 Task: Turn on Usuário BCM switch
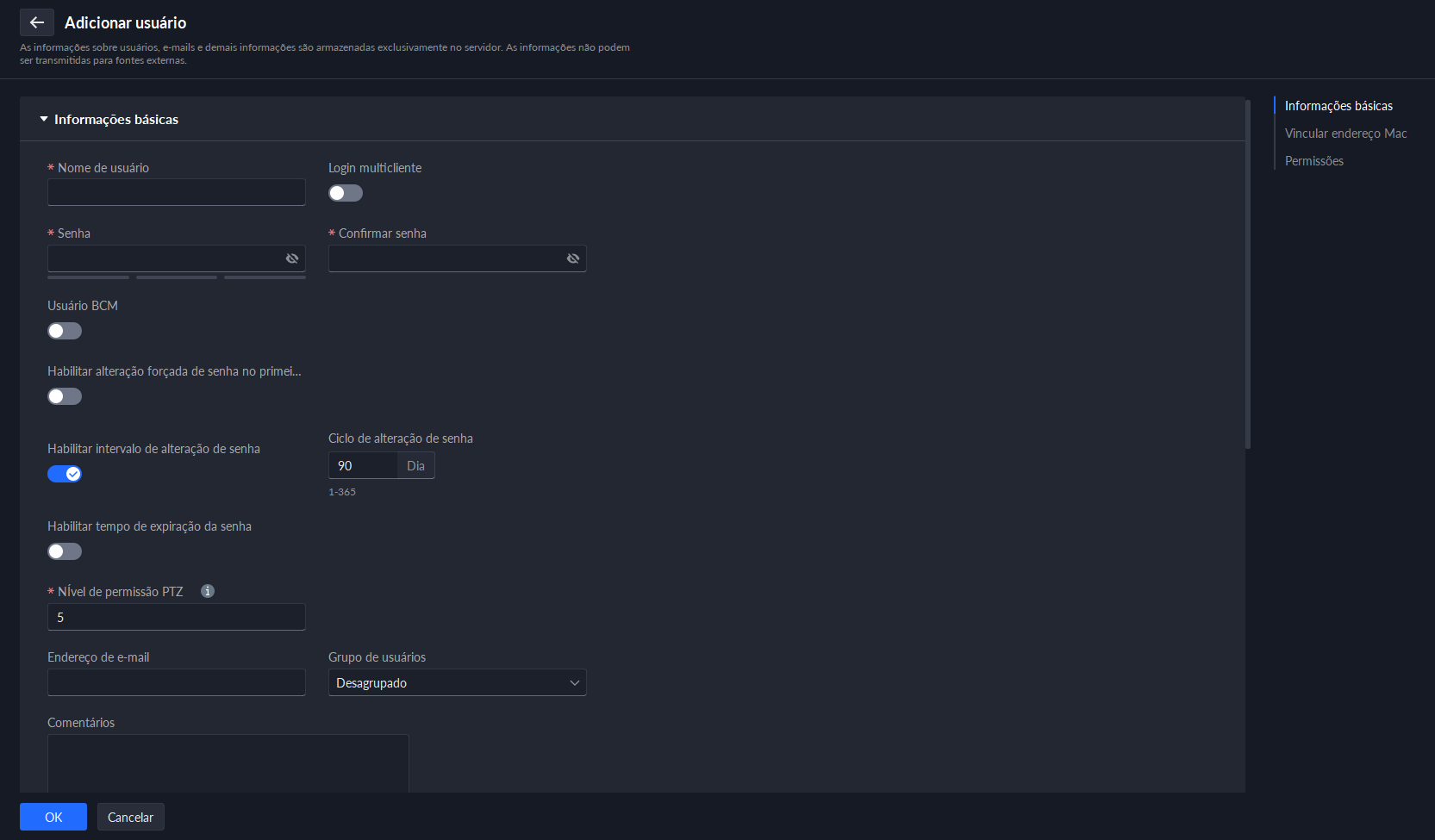pos(65,331)
